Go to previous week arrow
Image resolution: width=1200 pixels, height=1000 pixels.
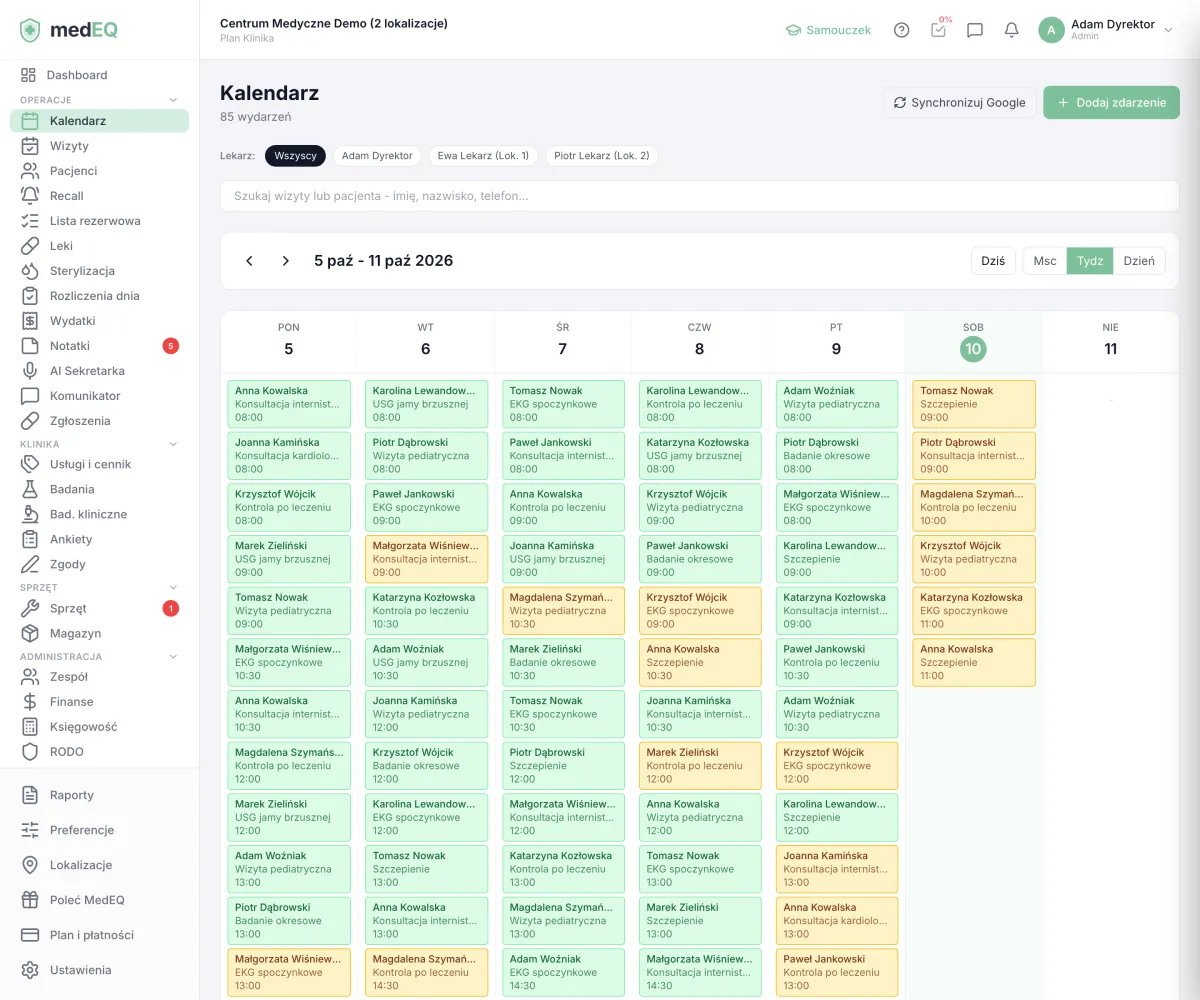click(x=249, y=261)
